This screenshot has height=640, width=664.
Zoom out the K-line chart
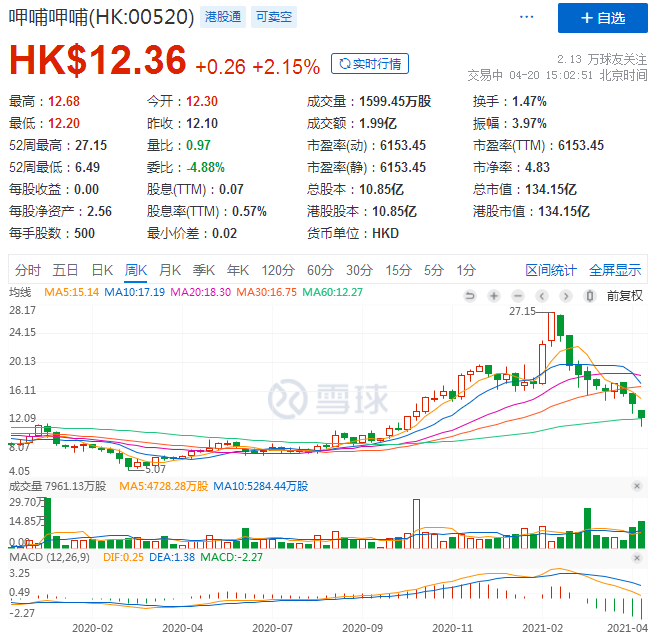517,296
